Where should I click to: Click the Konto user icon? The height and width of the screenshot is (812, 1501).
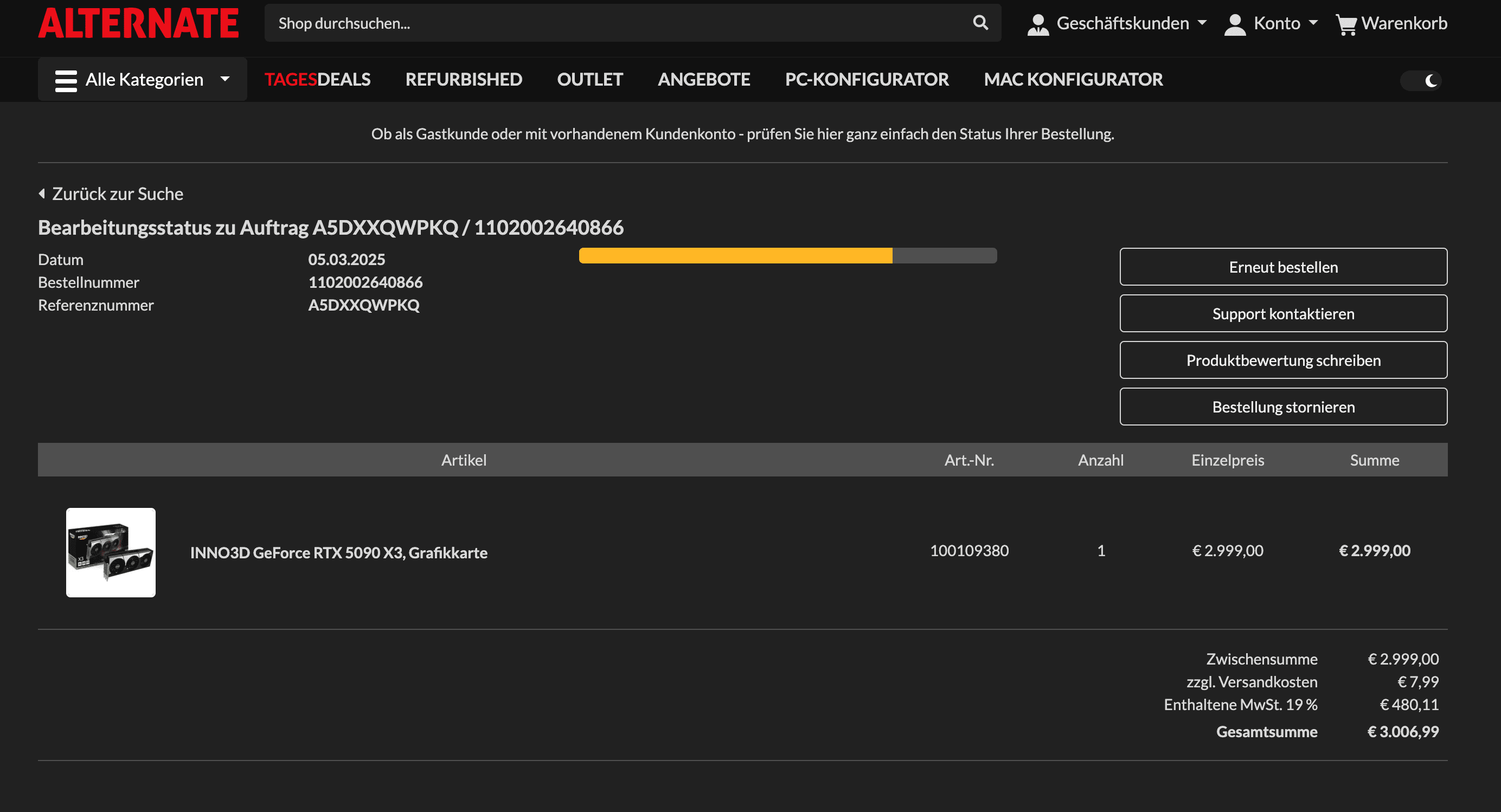click(x=1235, y=24)
